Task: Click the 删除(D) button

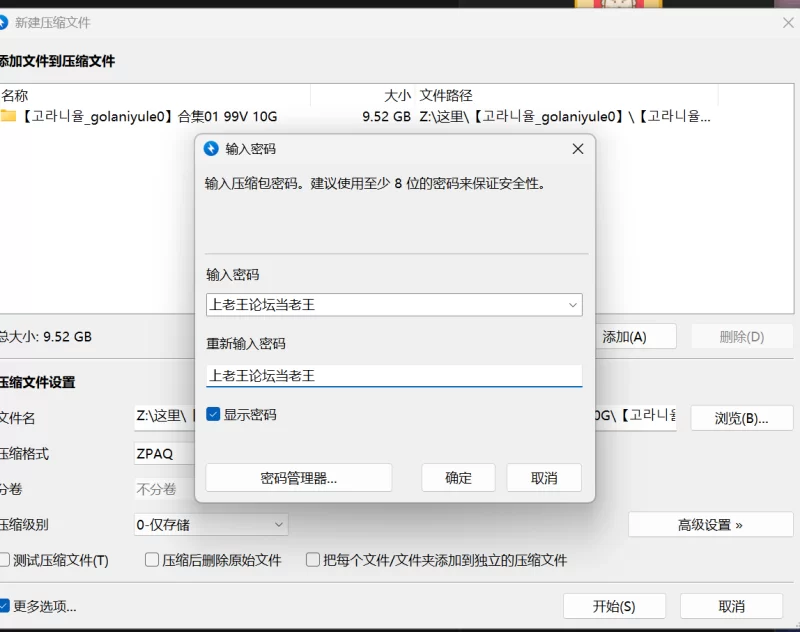Action: click(742, 337)
